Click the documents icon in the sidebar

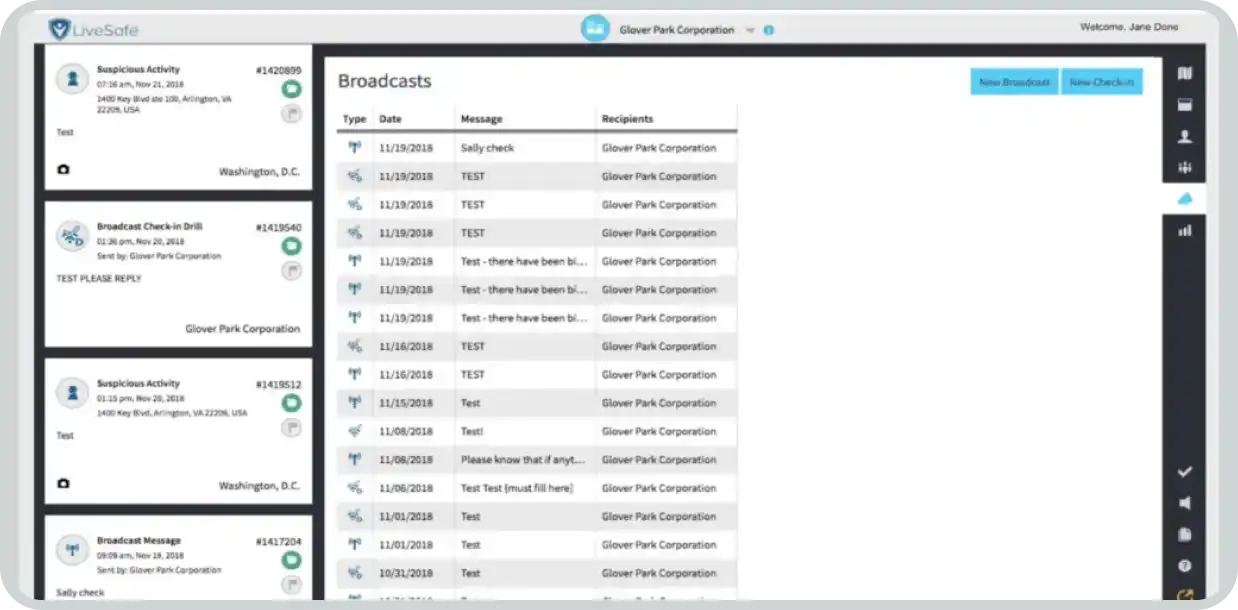[x=1185, y=534]
